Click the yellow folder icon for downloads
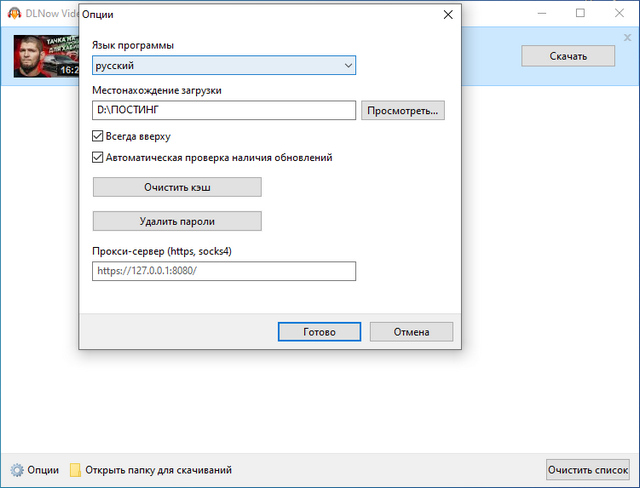The width and height of the screenshot is (640, 488). tap(75, 469)
